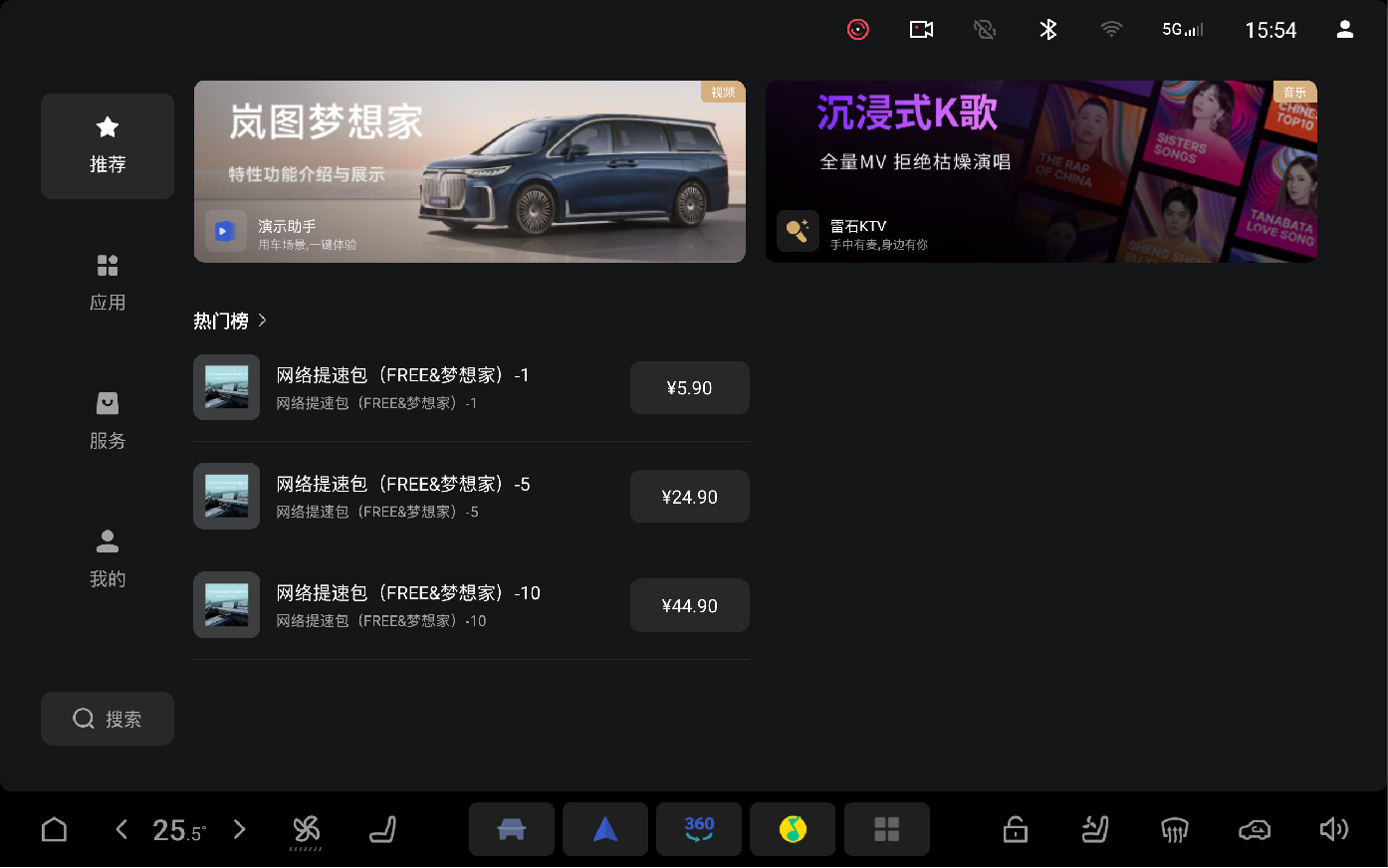
Task: Toggle the Wi-Fi status icon
Action: (1111, 30)
